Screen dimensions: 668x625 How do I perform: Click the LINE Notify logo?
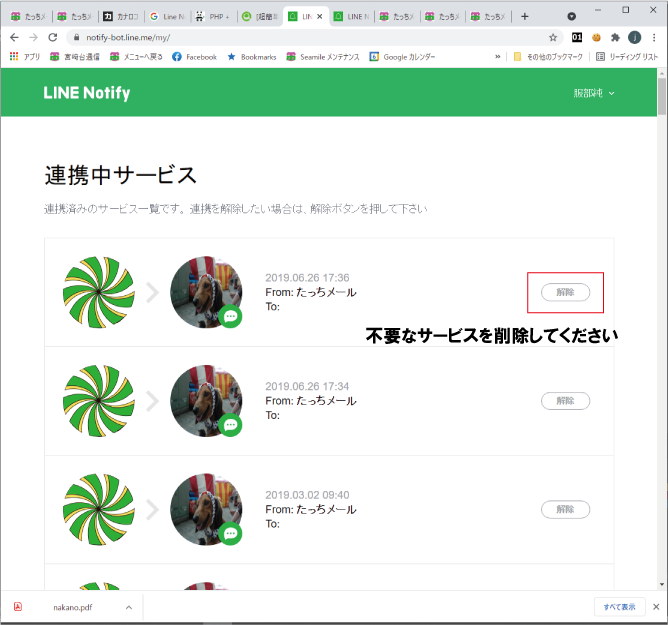point(87,93)
